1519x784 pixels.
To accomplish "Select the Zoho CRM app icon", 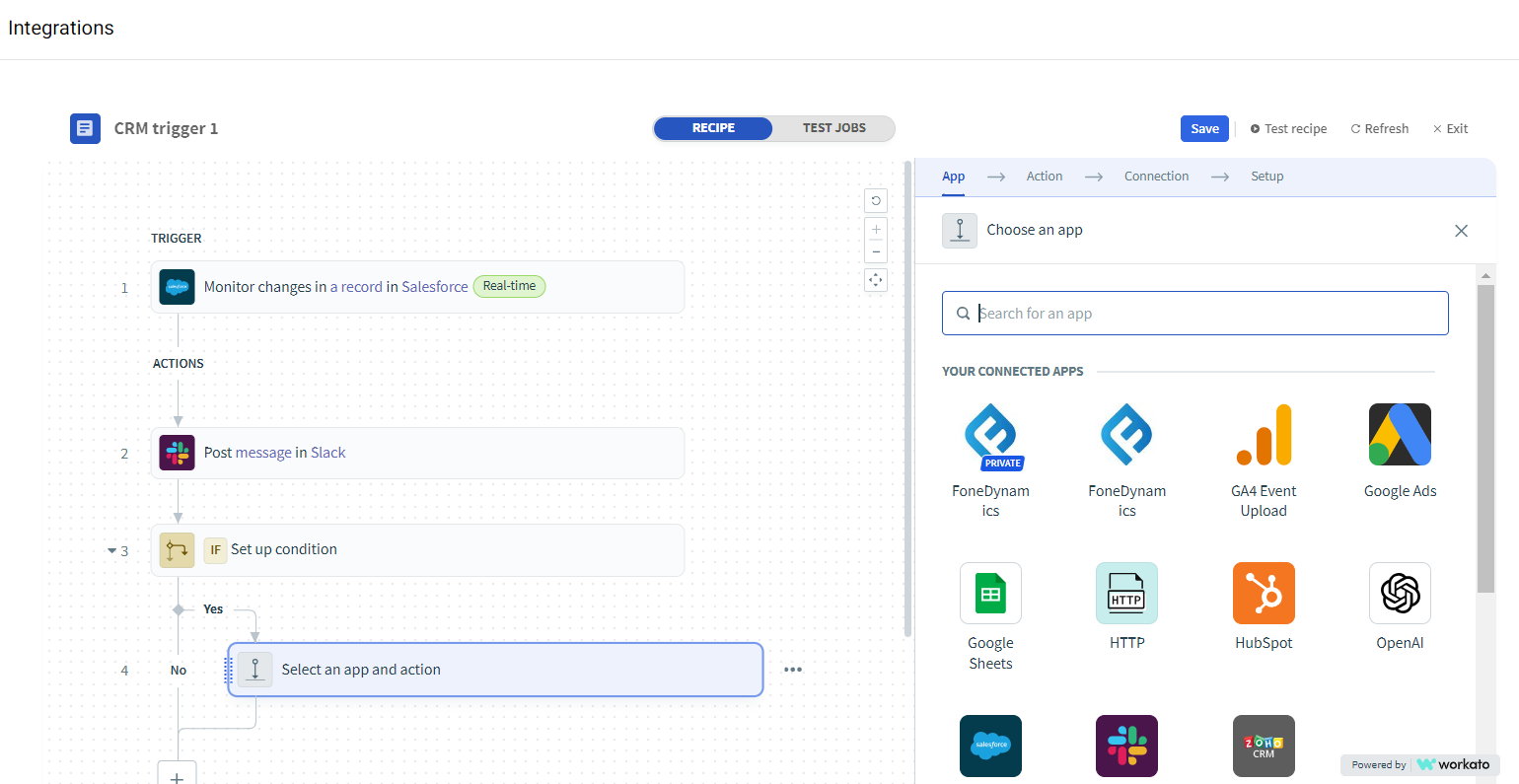I will click(1264, 746).
